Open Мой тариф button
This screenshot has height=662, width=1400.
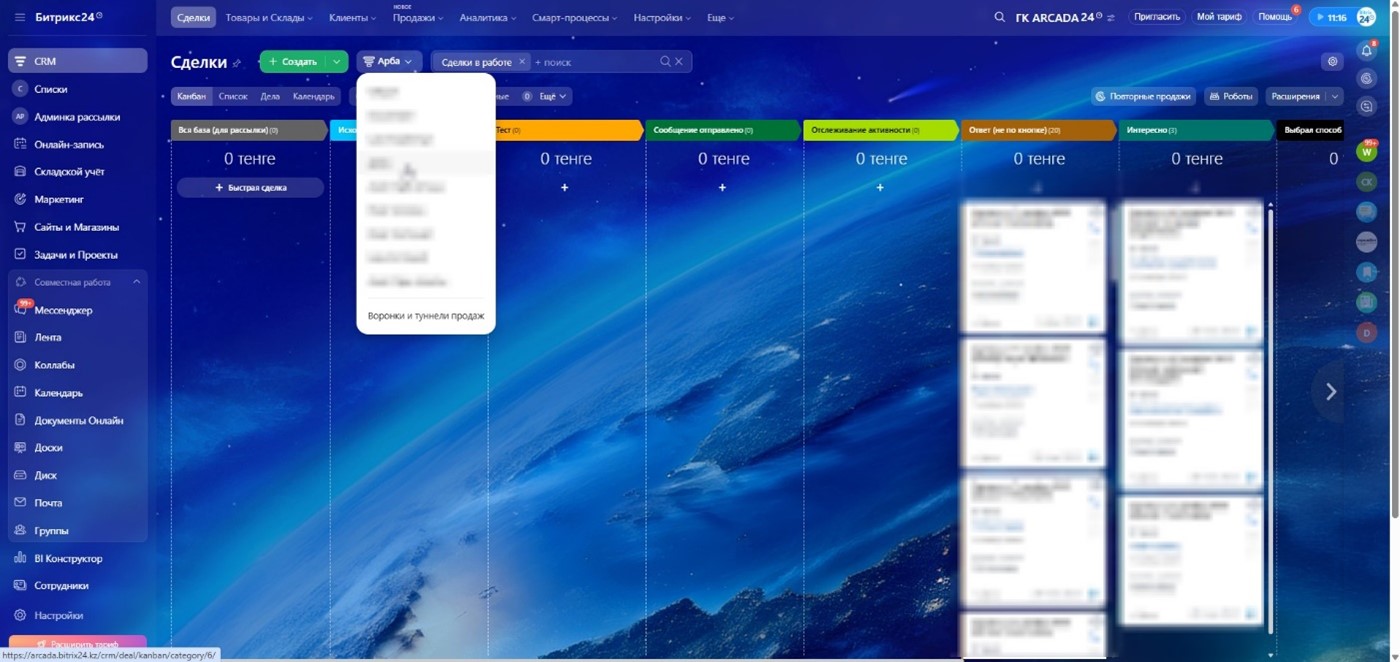point(1219,17)
